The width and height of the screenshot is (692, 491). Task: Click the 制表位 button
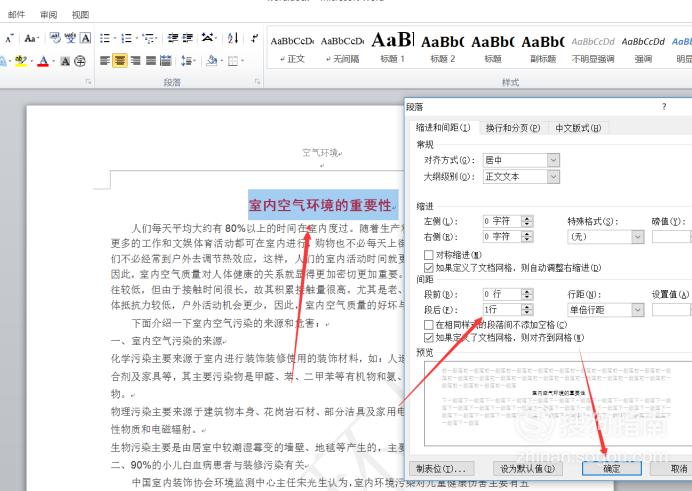tap(441, 469)
